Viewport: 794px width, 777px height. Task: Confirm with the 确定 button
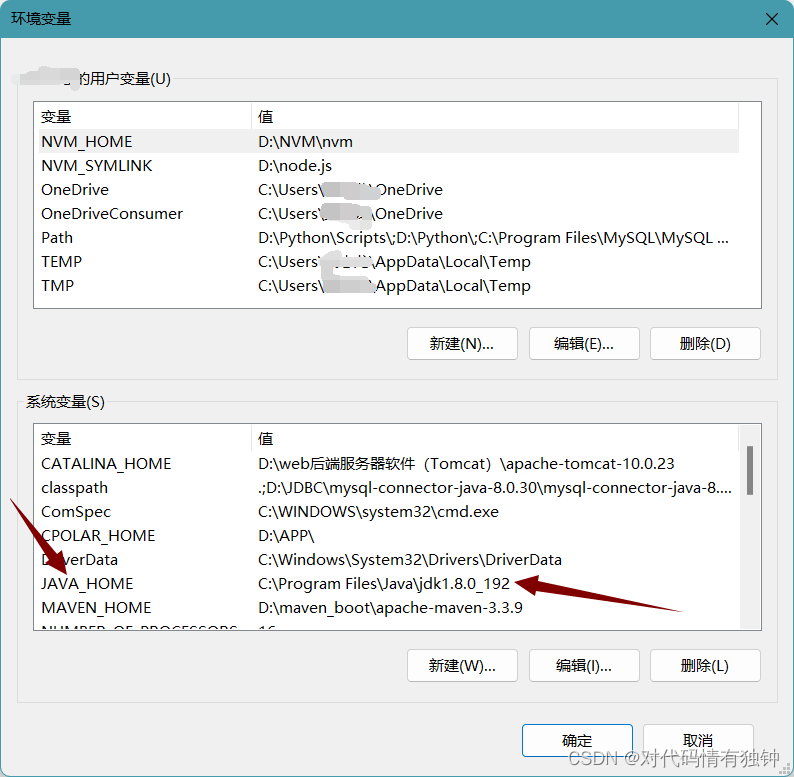coord(577,741)
